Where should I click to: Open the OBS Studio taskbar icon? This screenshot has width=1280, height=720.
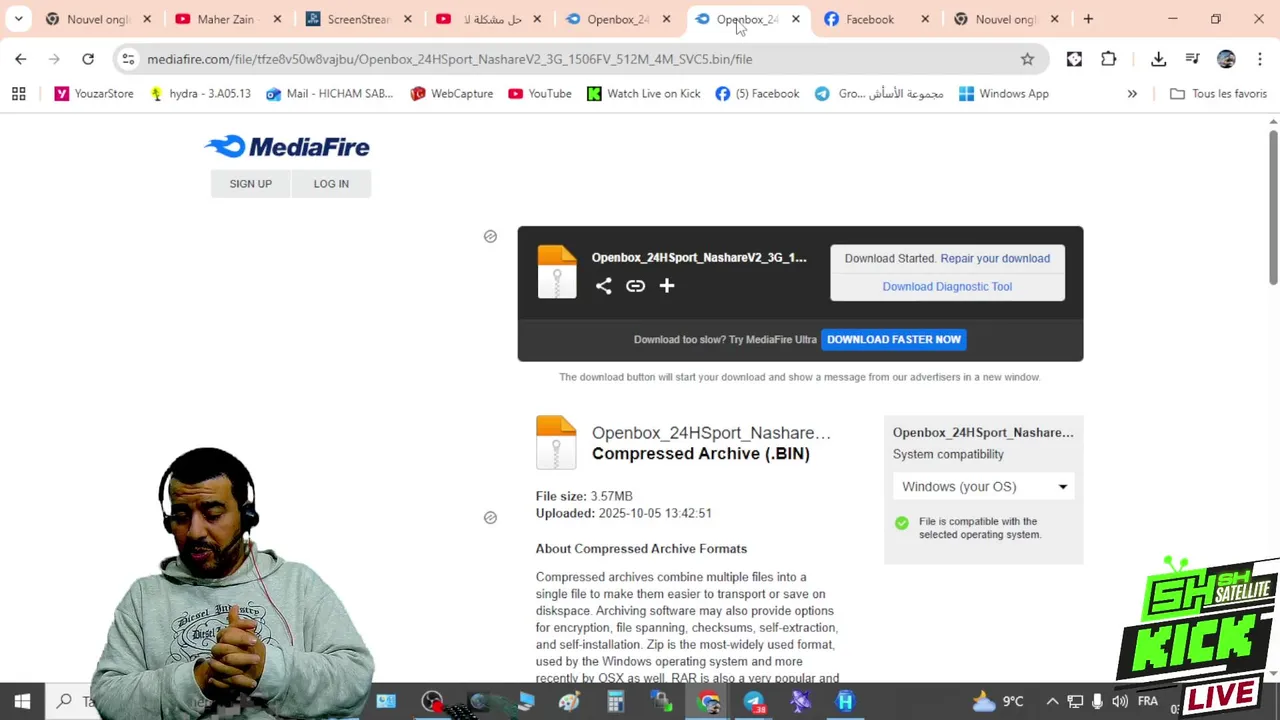432,702
